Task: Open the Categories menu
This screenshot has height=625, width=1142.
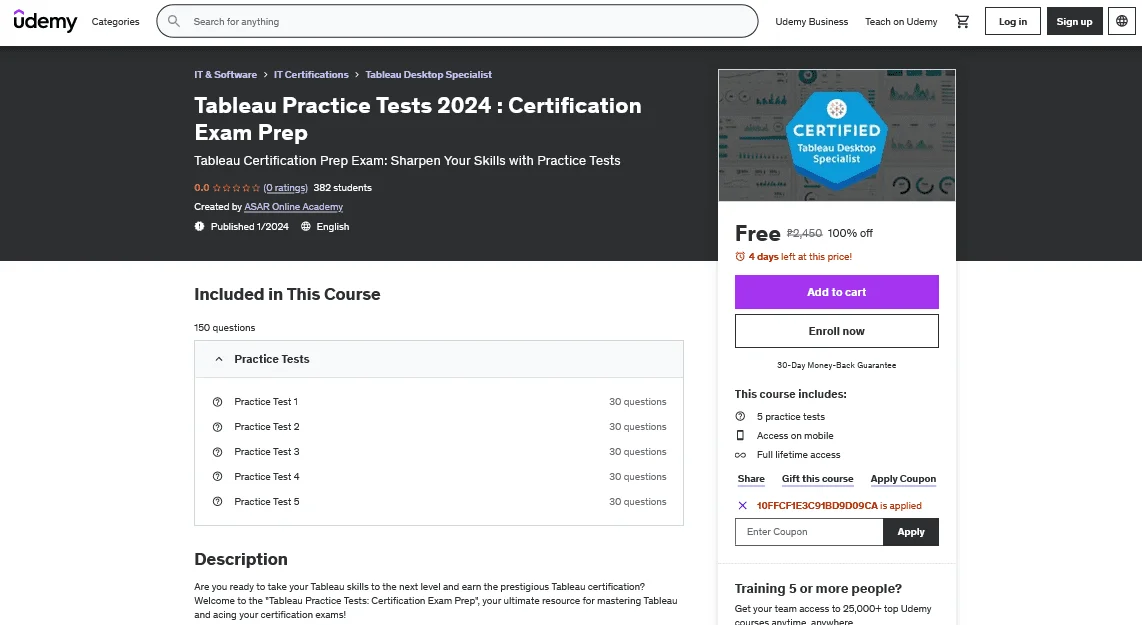Action: coord(115,22)
